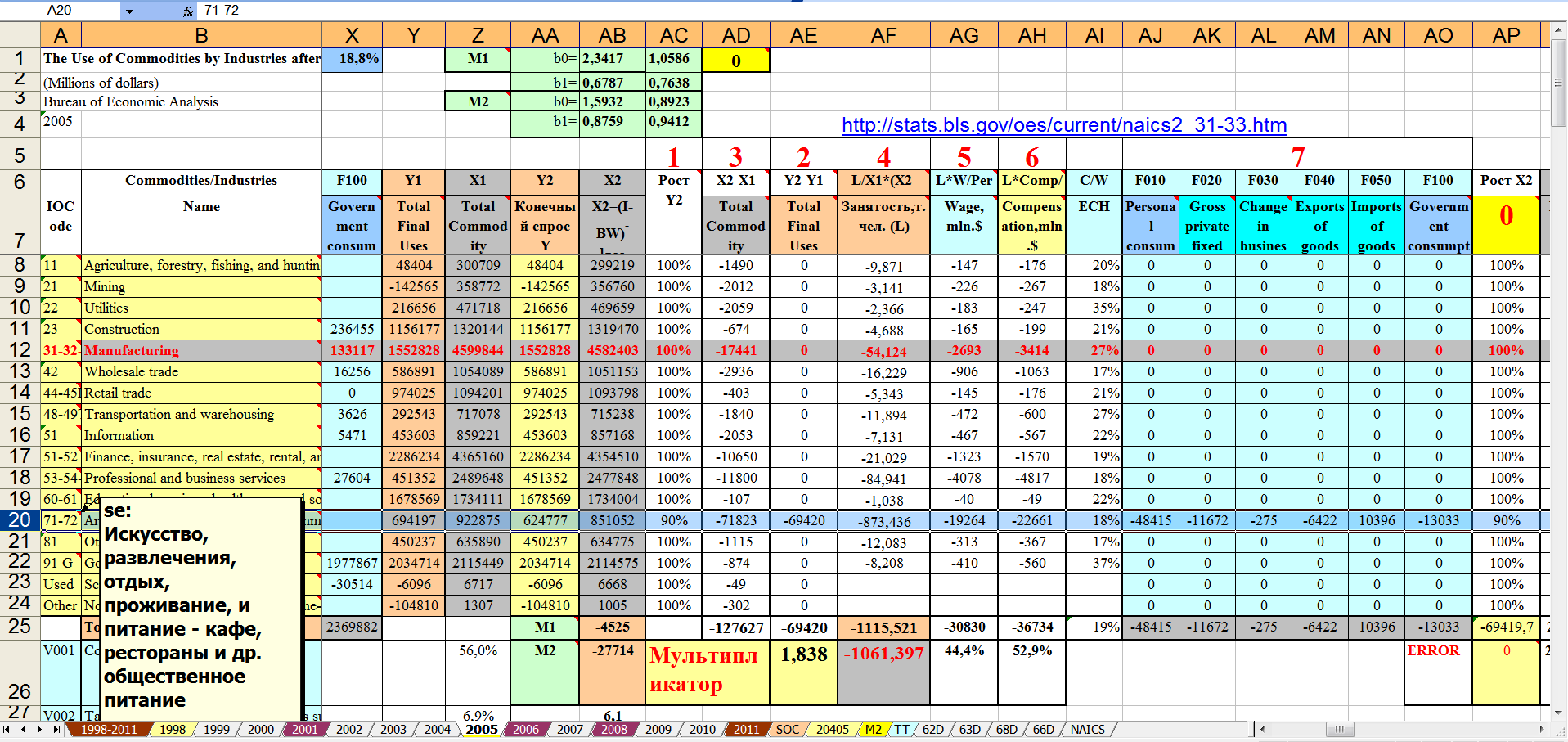Click horizontal scrollbar left arrow
This screenshot has width=1568, height=742.
click(1263, 729)
